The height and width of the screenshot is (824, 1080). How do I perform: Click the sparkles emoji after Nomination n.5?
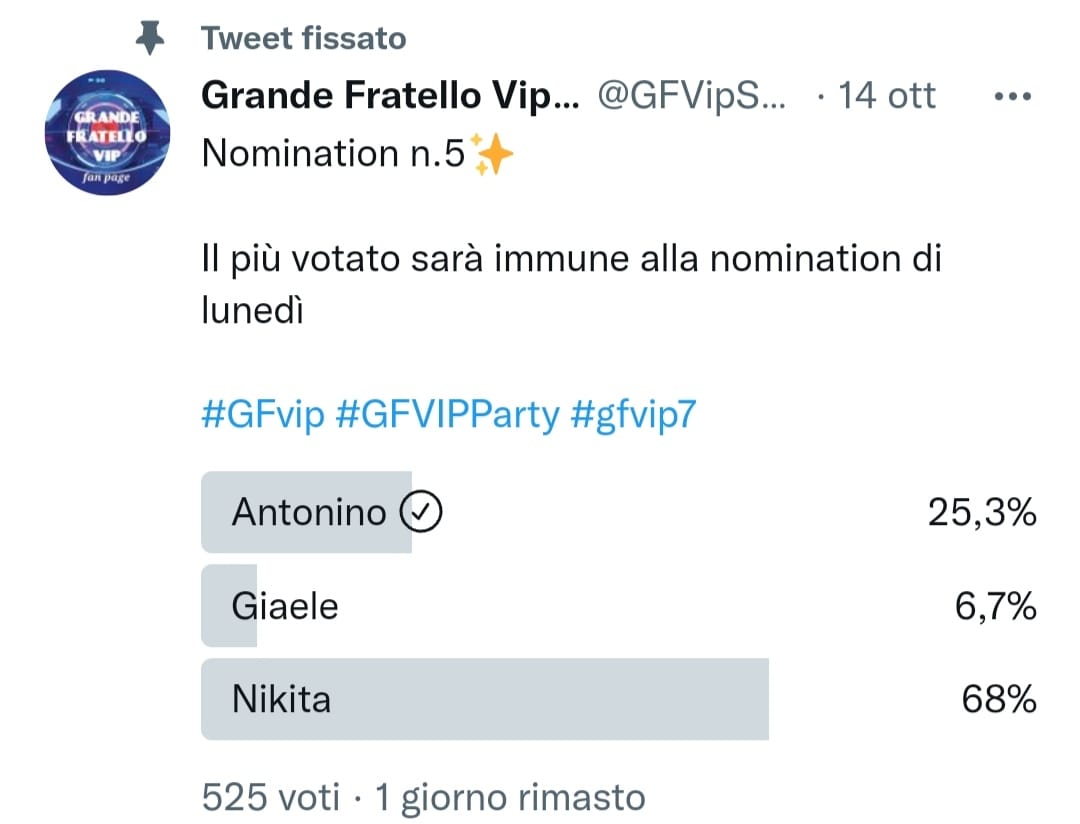pyautogui.click(x=492, y=154)
